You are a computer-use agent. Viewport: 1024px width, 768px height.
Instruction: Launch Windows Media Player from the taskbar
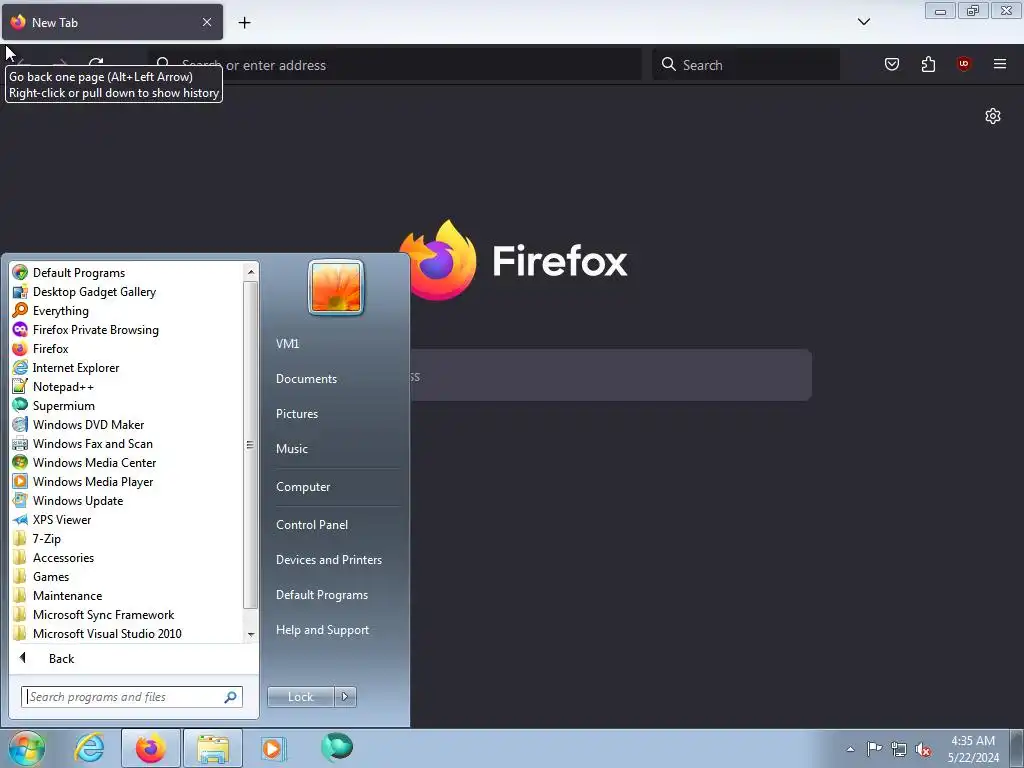coord(274,748)
